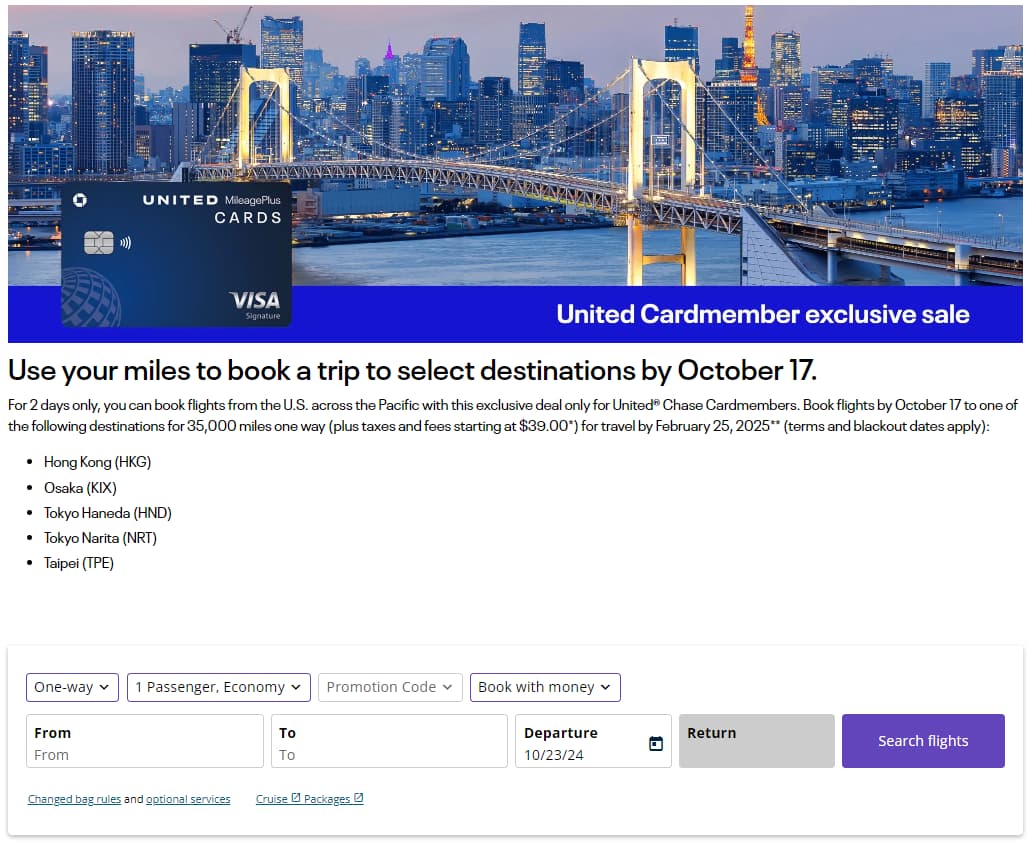The width and height of the screenshot is (1030, 845).
Task: Click the Chase logo on the card
Action: 80,200
